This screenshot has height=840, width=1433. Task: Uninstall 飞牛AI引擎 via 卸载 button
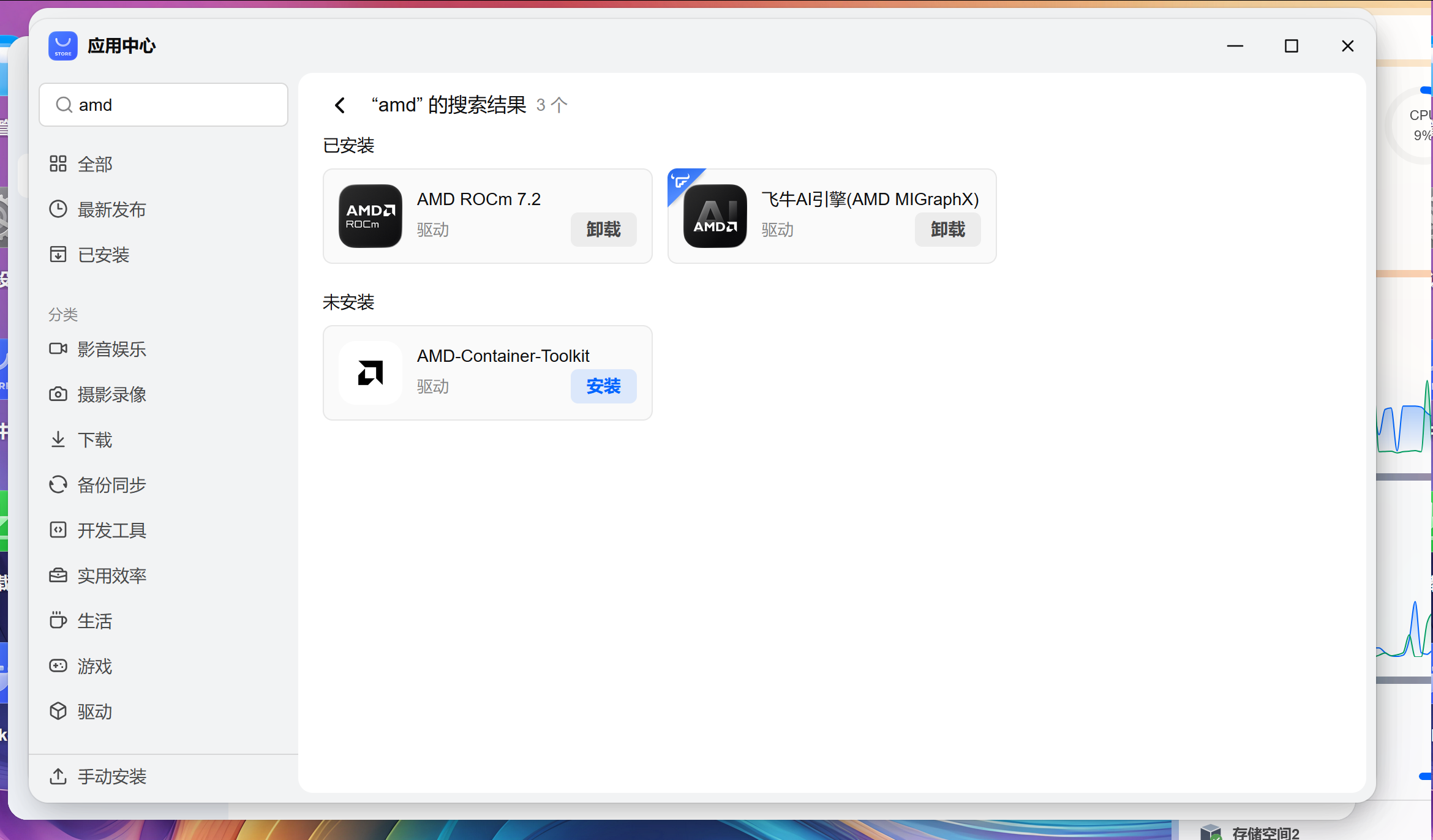coord(948,230)
